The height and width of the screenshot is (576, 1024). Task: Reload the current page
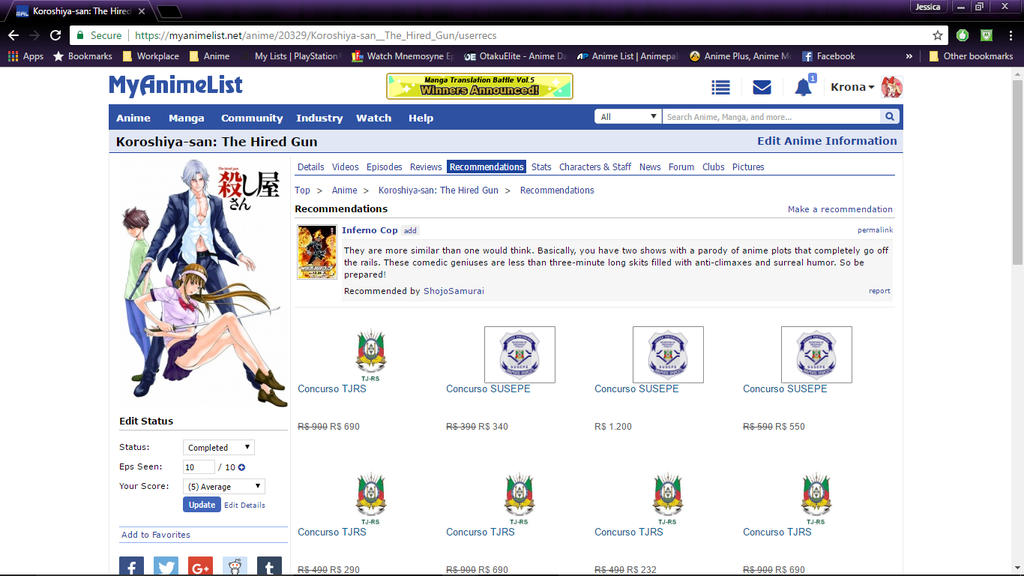pyautogui.click(x=56, y=35)
